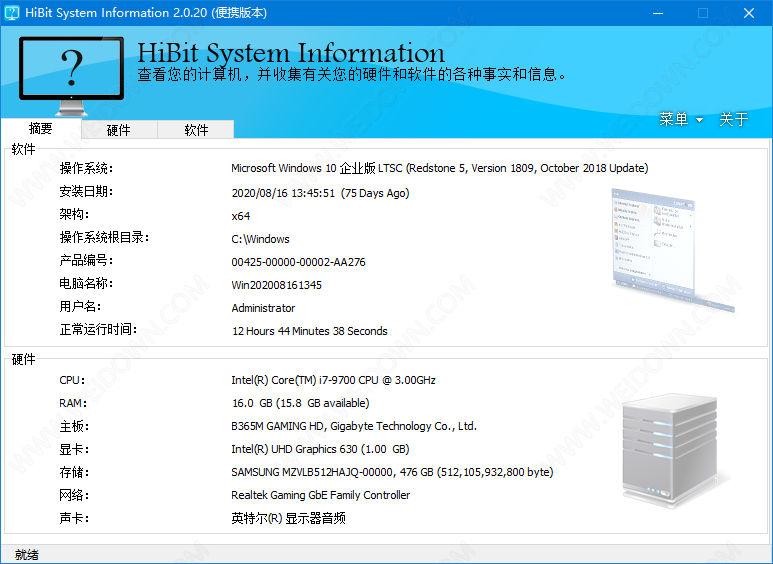Click the Windows software preview image
The height and width of the screenshot is (564, 773).
coord(673,250)
